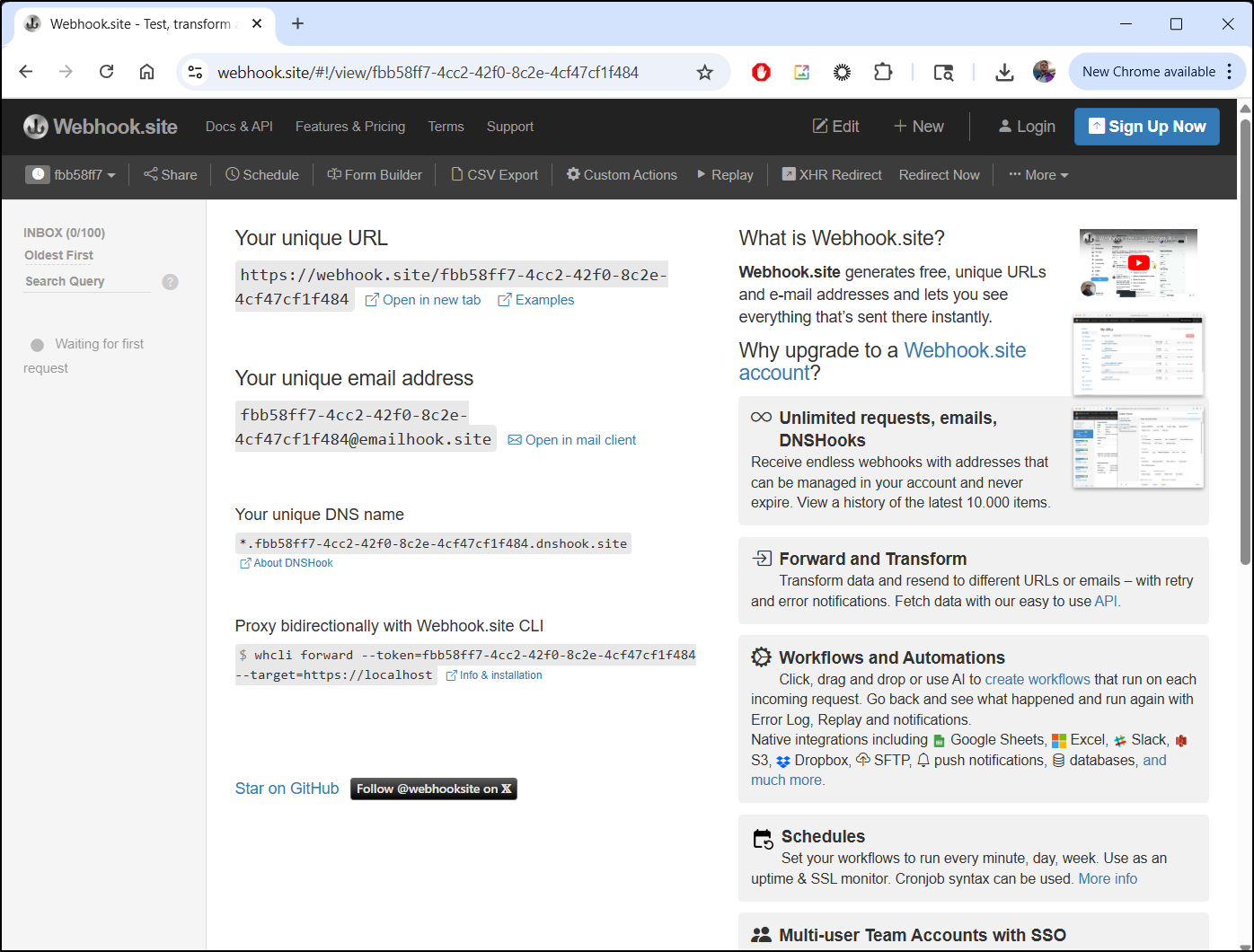
Task: Open the colorful image edit extension icon
Action: click(801, 72)
